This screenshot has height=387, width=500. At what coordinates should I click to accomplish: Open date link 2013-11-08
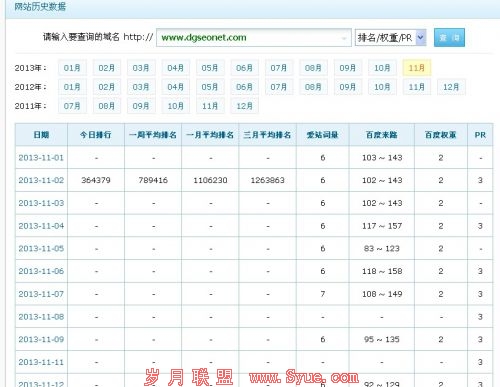41,317
